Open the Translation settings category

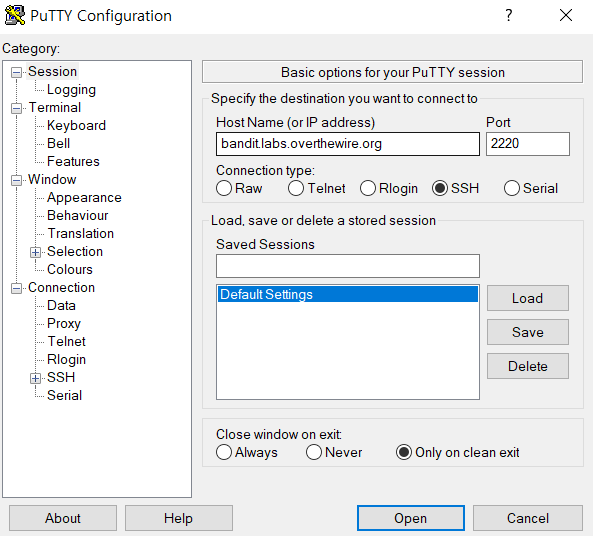81,233
